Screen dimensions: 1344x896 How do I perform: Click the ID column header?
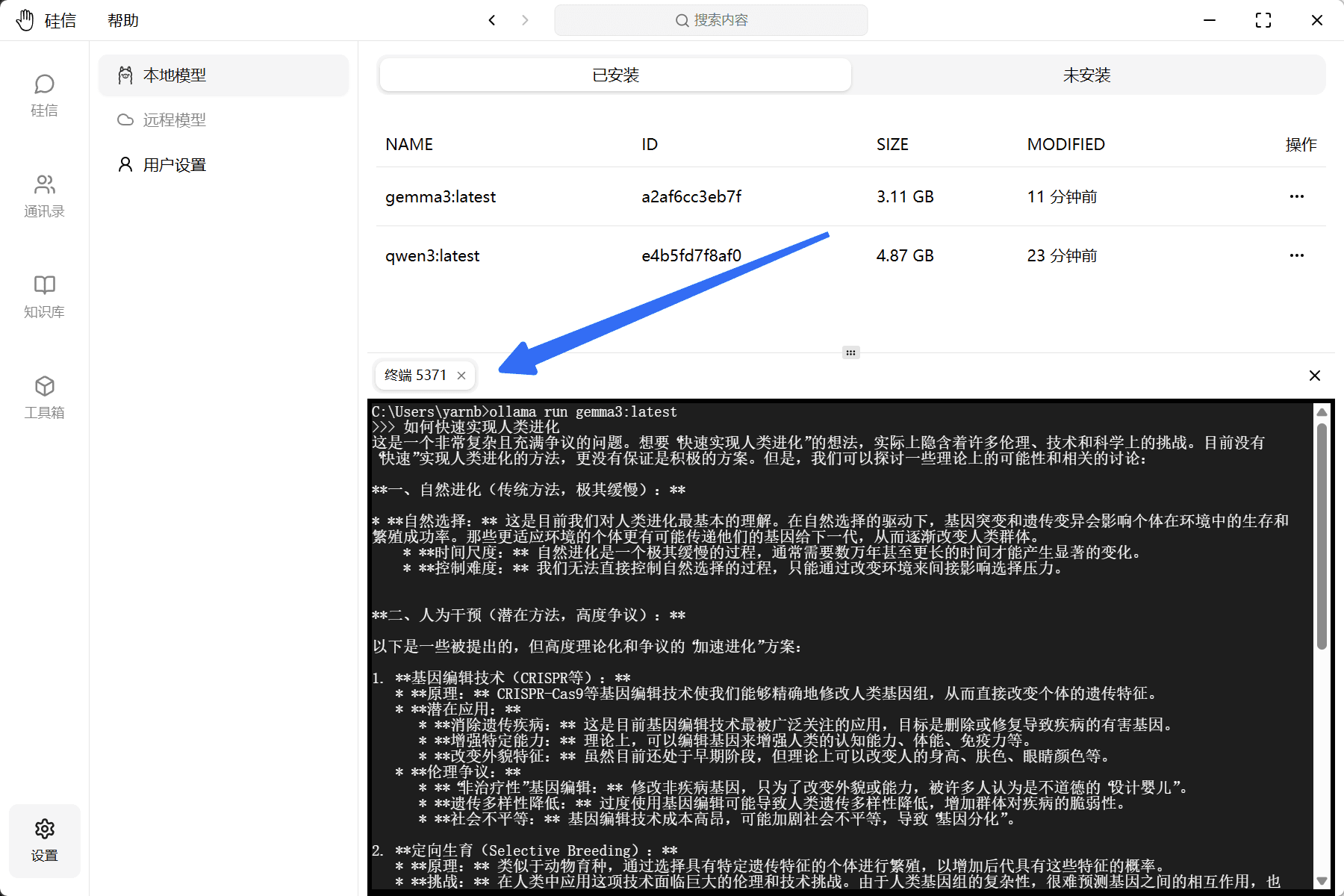(x=650, y=145)
